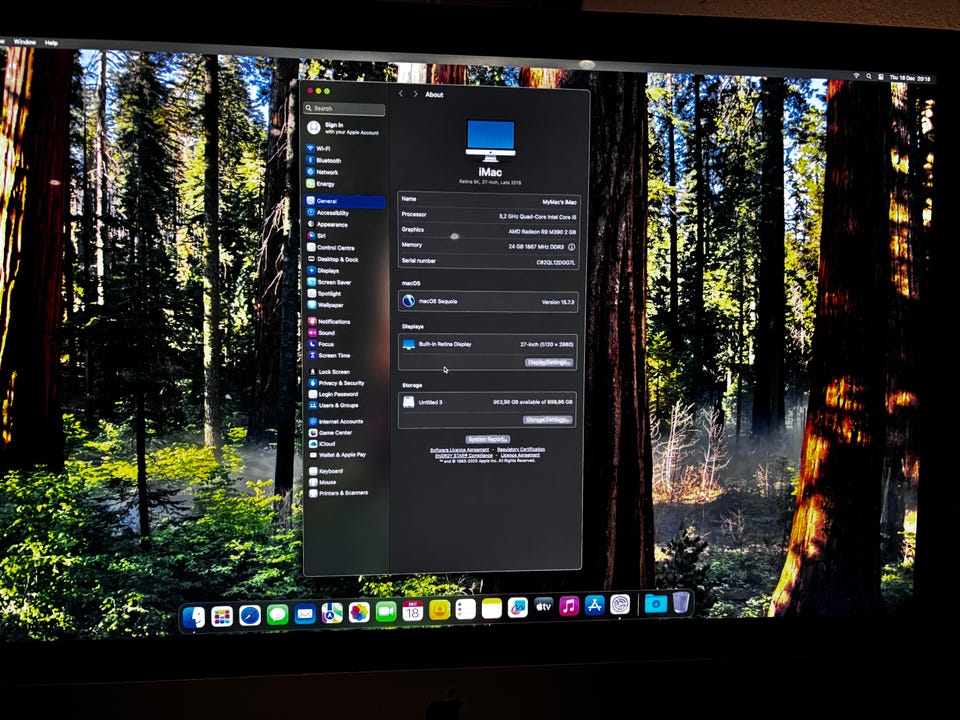Open the Trash in the Dock

[x=681, y=602]
